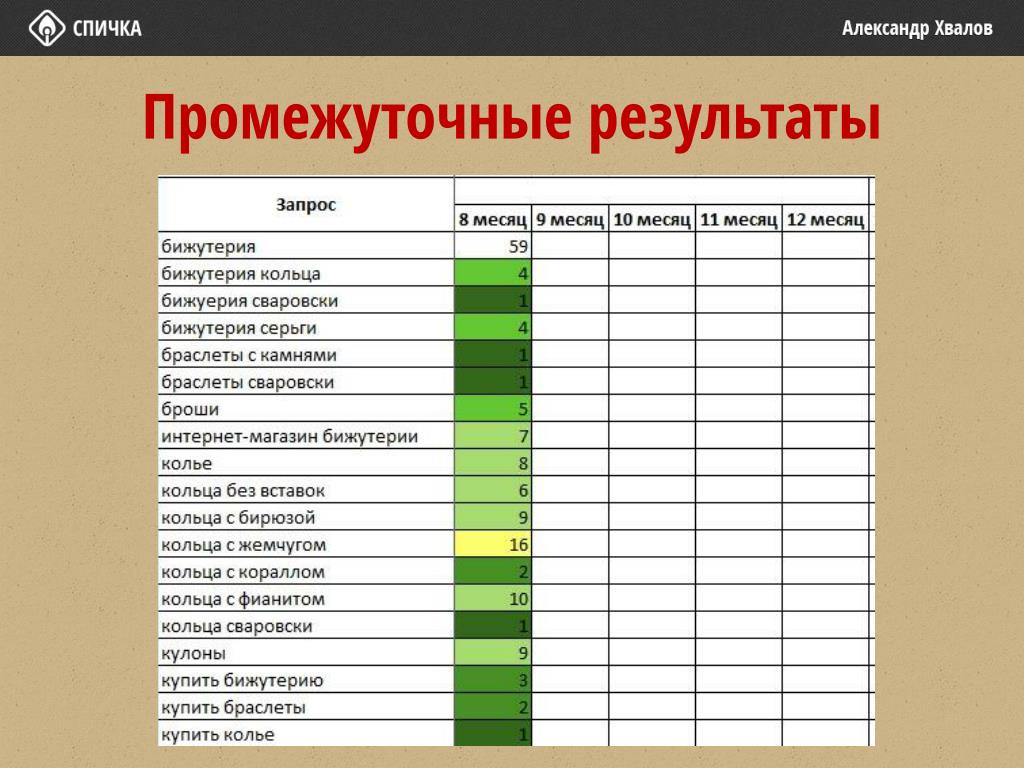Click the author name Александр Хвалов

917,29
